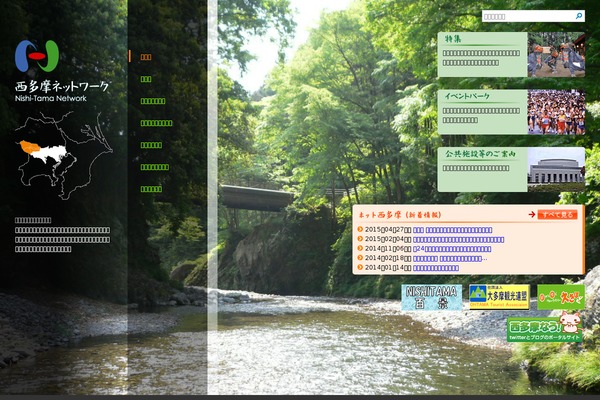The width and height of the screenshot is (600, 400).
Task: Open the NISHITAMA 百景 banner
Action: pyautogui.click(x=432, y=297)
